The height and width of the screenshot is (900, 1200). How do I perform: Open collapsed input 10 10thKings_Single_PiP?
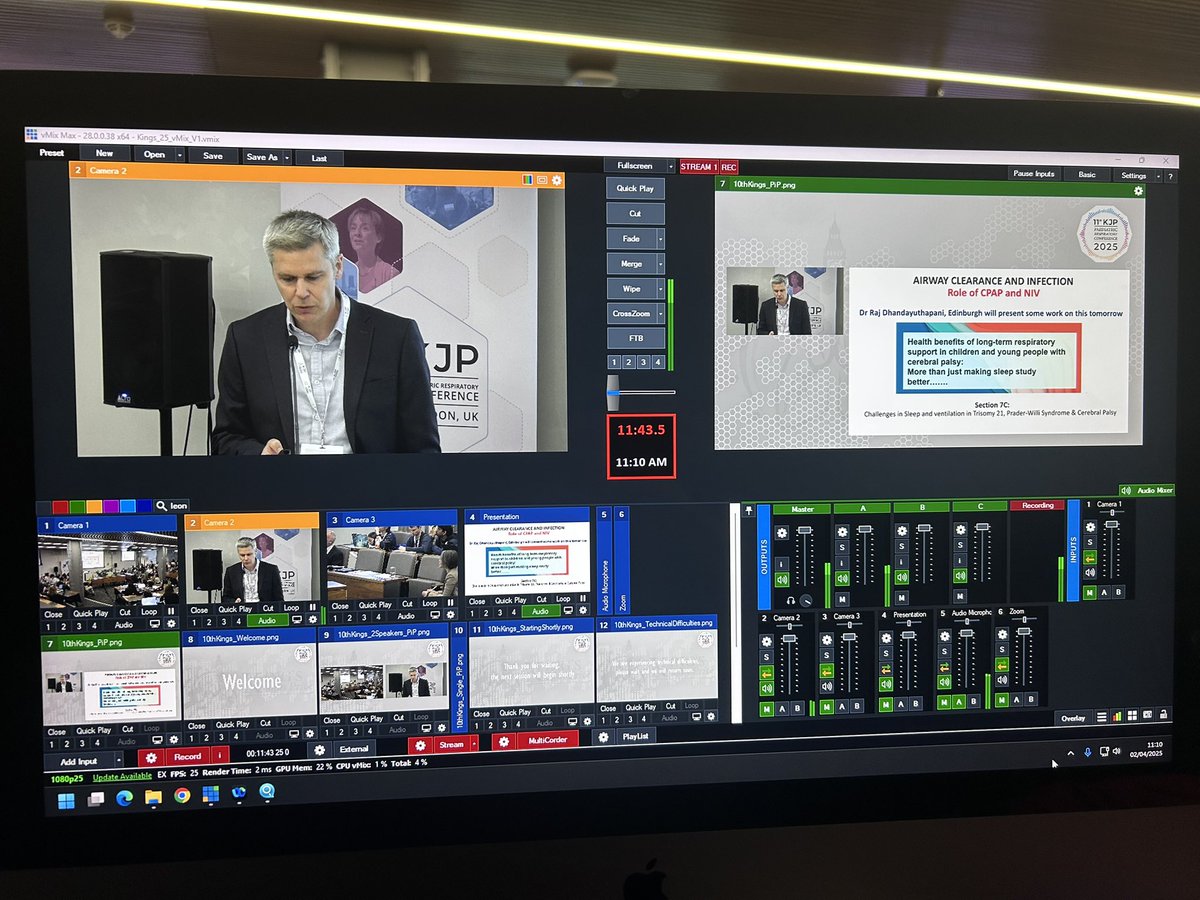coord(458,677)
